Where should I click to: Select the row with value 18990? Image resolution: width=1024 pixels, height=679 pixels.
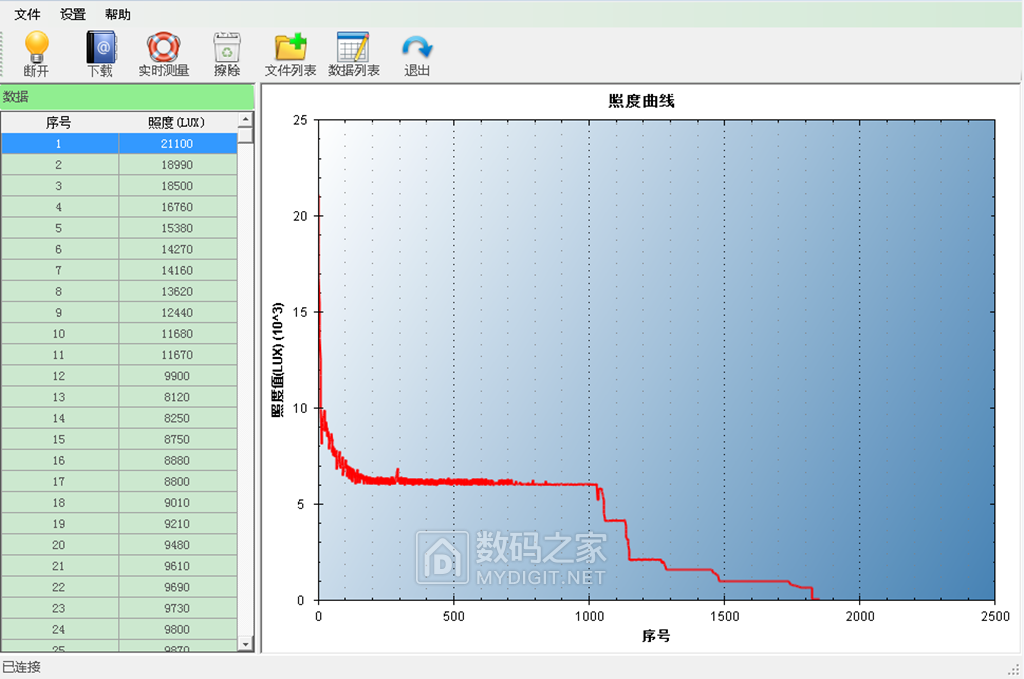(x=119, y=165)
